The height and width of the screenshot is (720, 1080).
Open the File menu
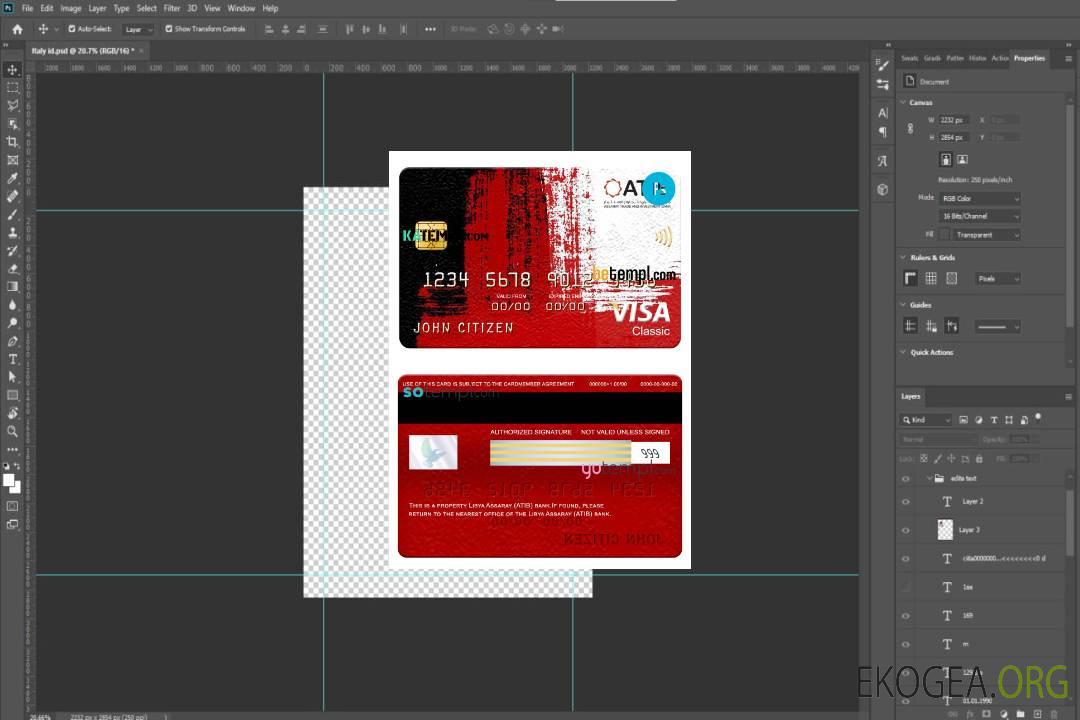click(28, 8)
